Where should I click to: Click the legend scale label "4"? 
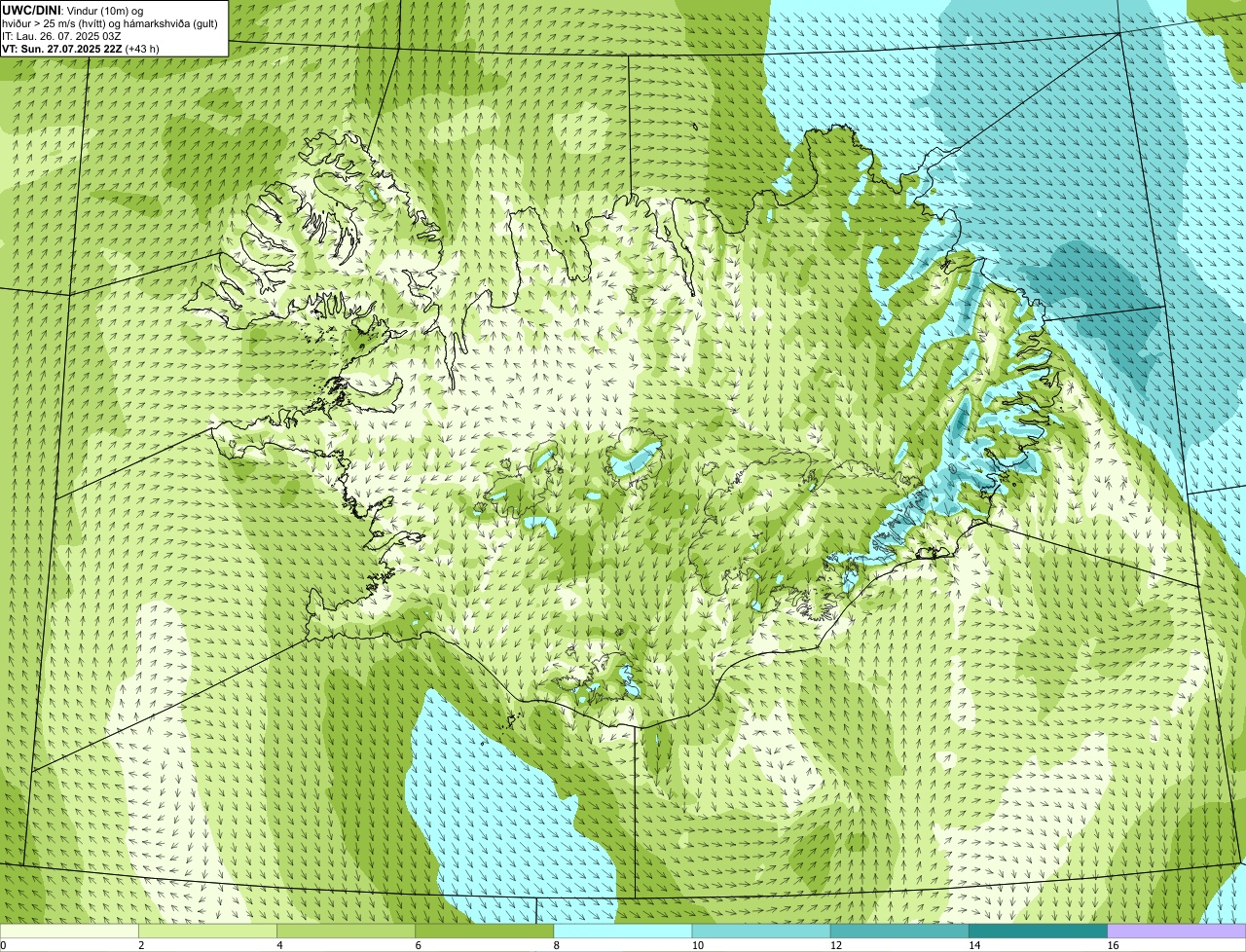click(279, 945)
